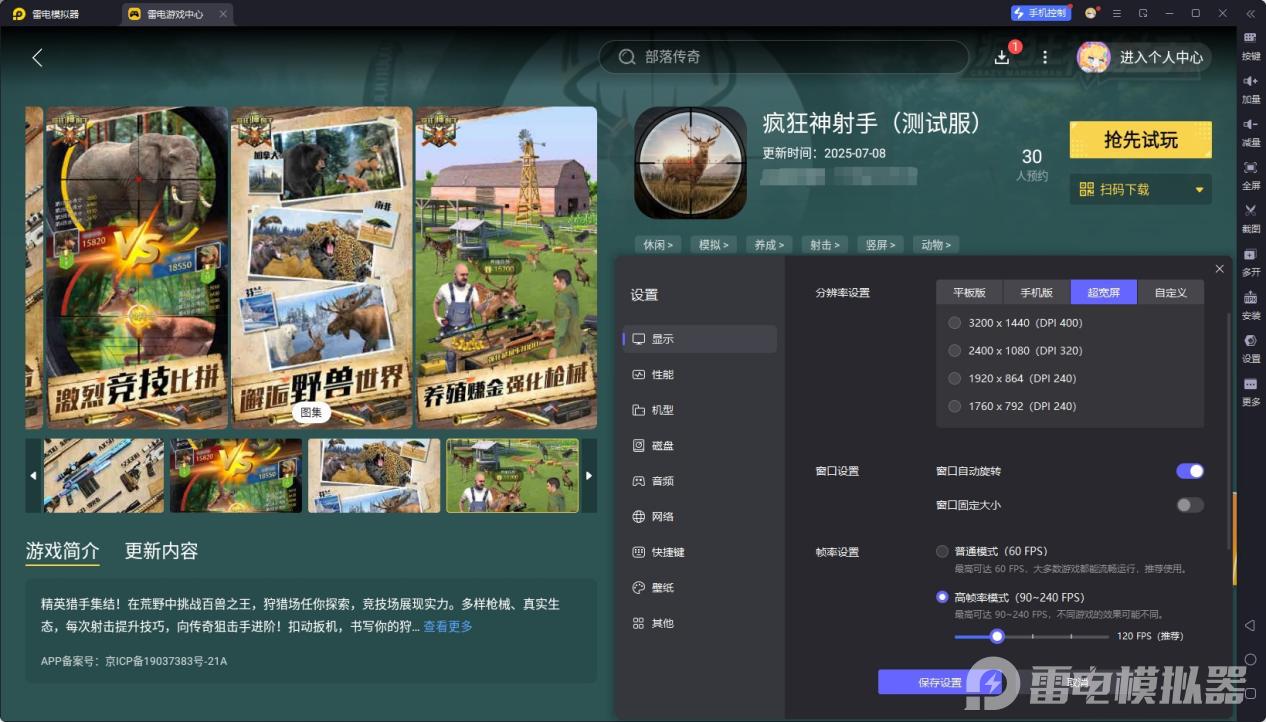
Task: Enable the 窗口固定大小 switch
Action: 1189,505
